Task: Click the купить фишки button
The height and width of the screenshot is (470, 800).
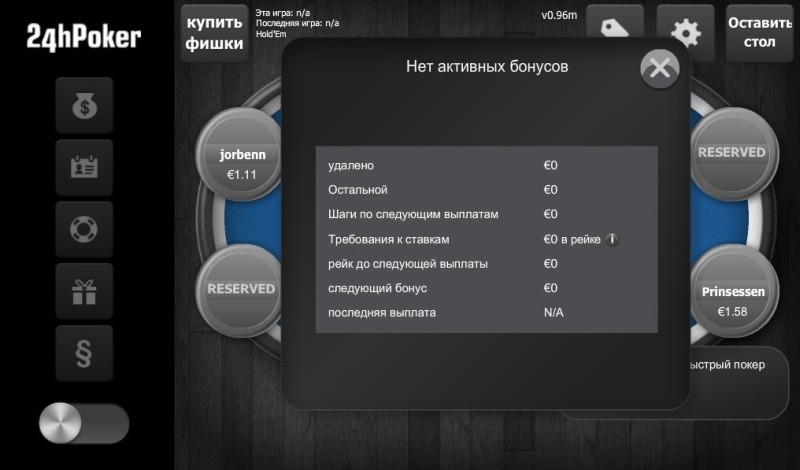Action: coord(214,33)
